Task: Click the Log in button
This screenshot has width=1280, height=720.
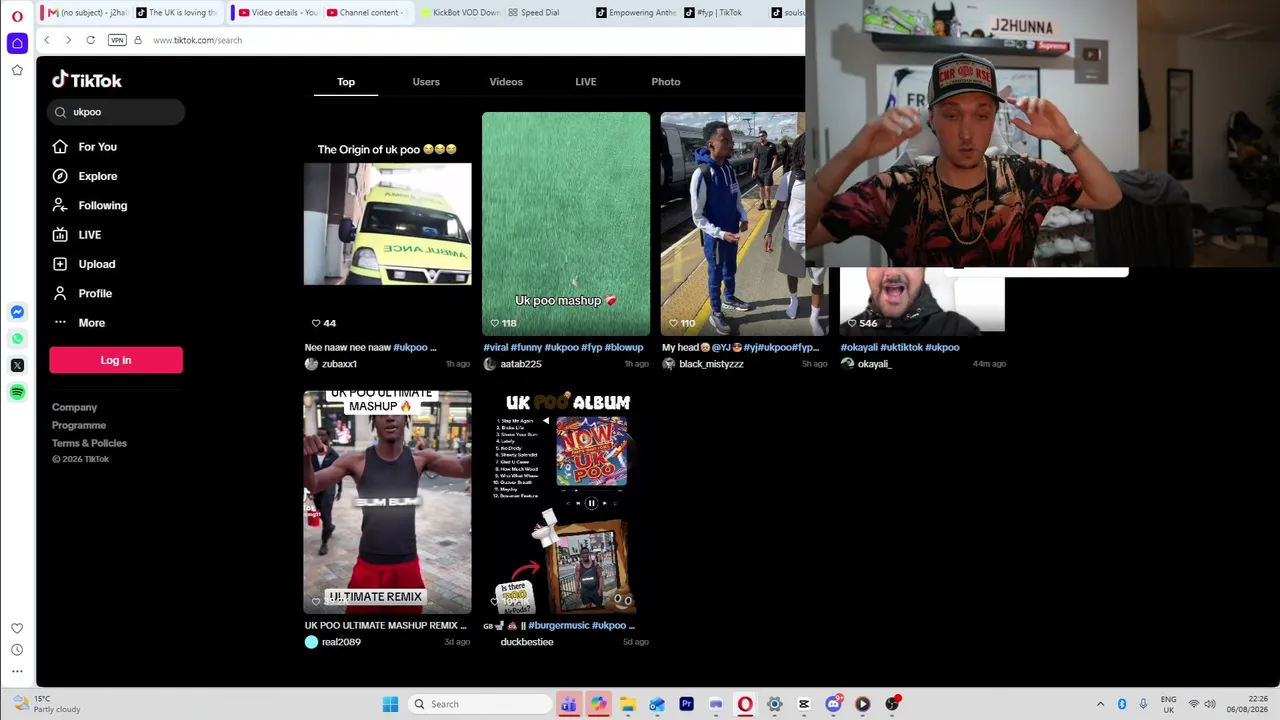Action: pyautogui.click(x=116, y=360)
